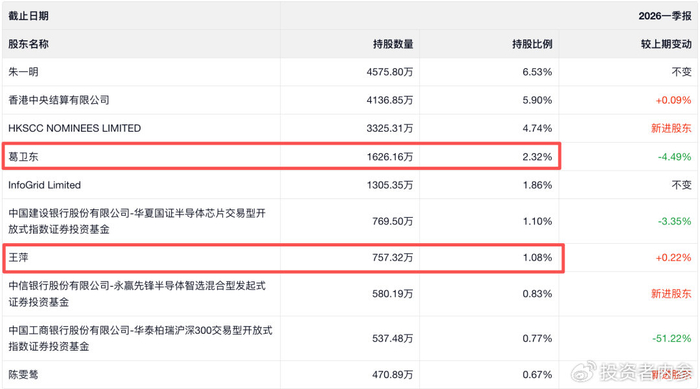
Task: Click the 757.32万 holding amount
Action: tap(393, 257)
